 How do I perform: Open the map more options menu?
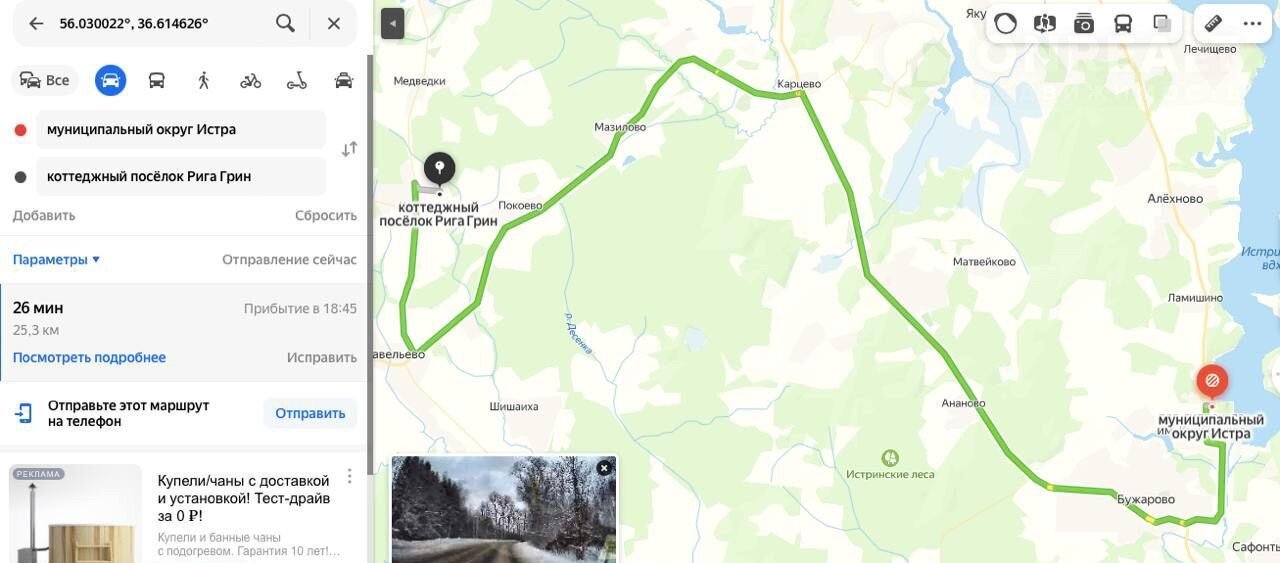coord(1252,23)
